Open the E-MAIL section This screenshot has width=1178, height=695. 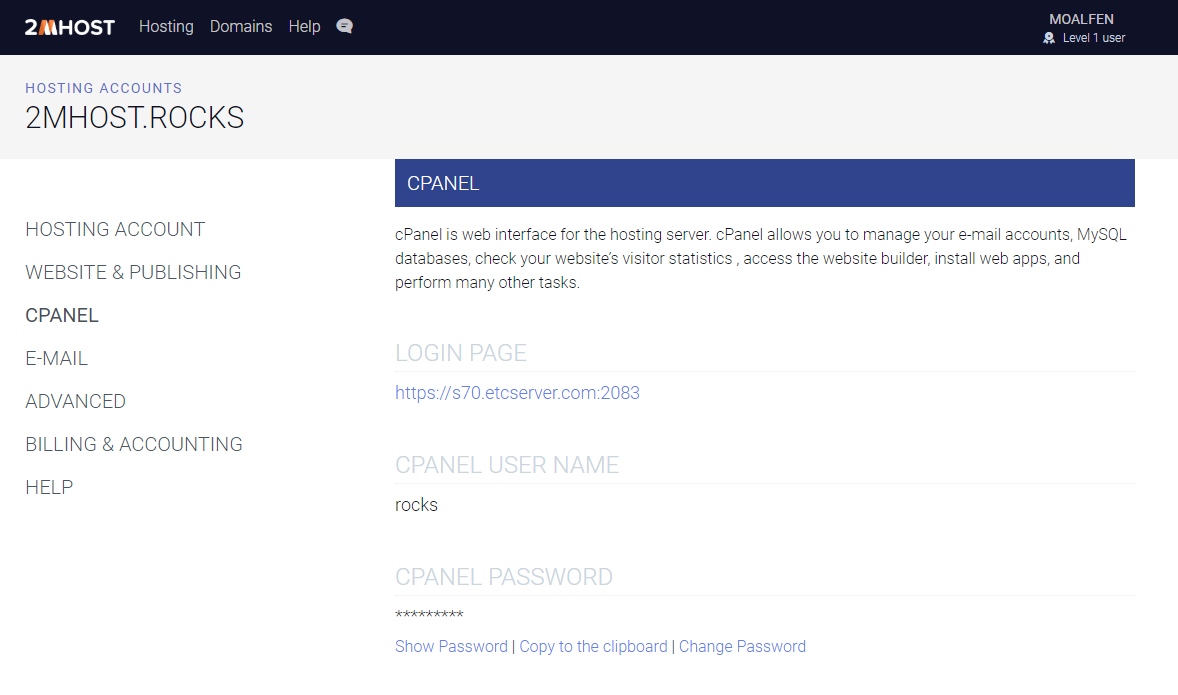(x=56, y=358)
